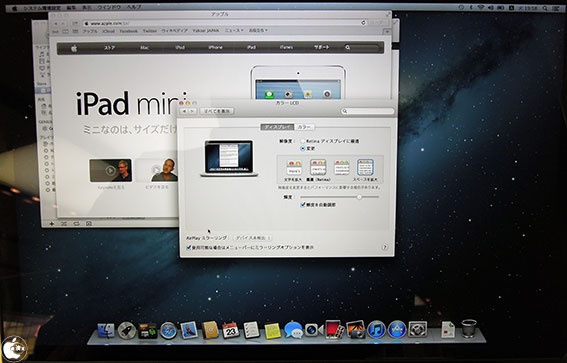Click the brightness slider handle
This screenshot has width=567, height=363.
pyautogui.click(x=359, y=197)
